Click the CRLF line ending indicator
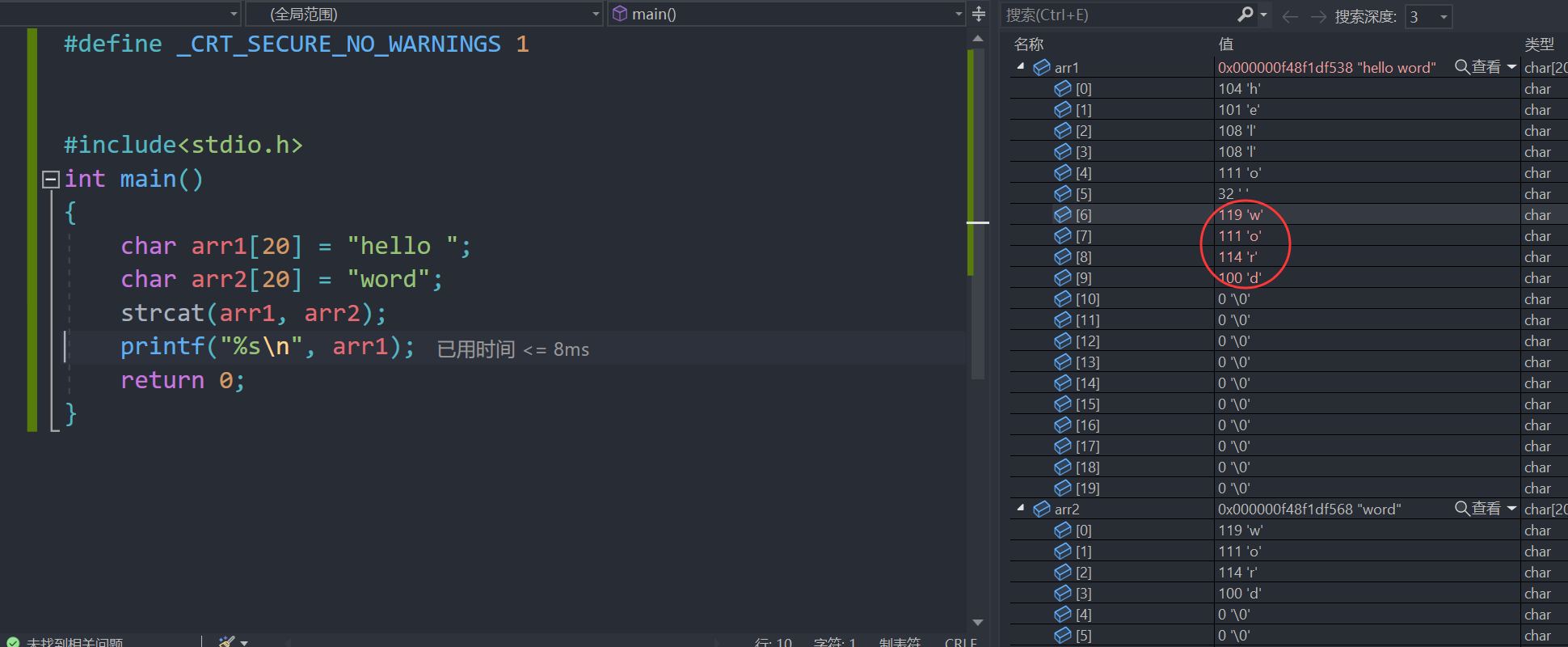This screenshot has height=647, width=1568. coord(961,642)
